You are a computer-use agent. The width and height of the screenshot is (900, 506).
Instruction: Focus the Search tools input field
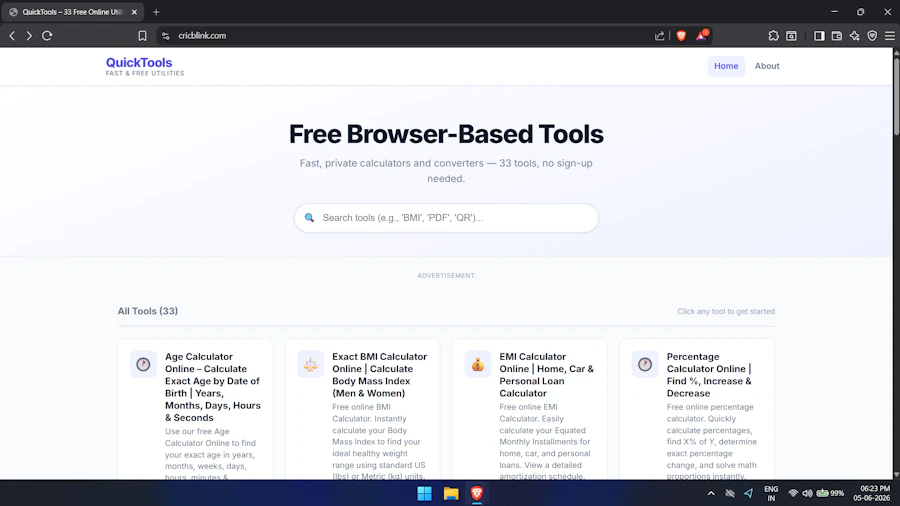[446, 218]
